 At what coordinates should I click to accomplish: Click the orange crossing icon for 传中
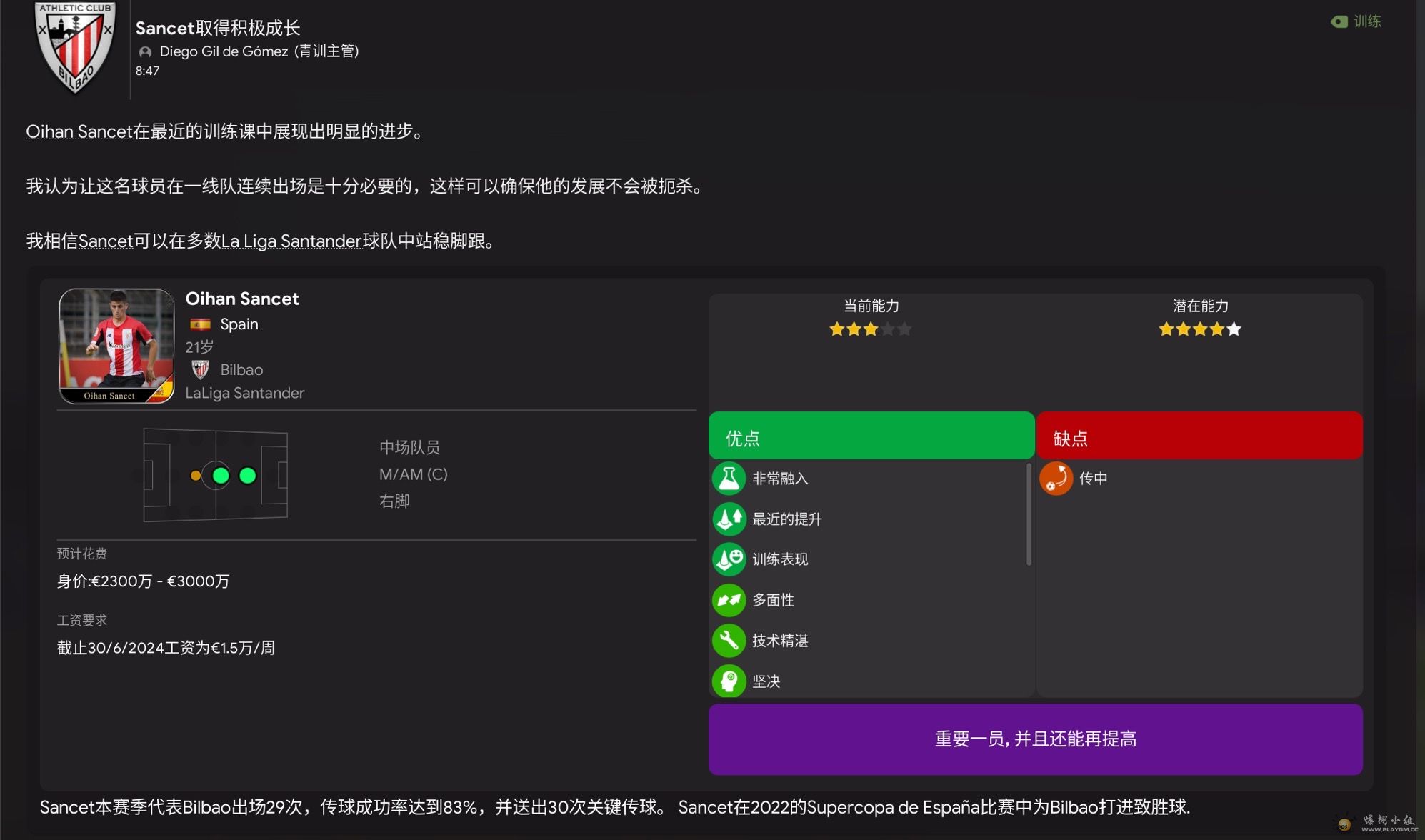(x=1056, y=479)
